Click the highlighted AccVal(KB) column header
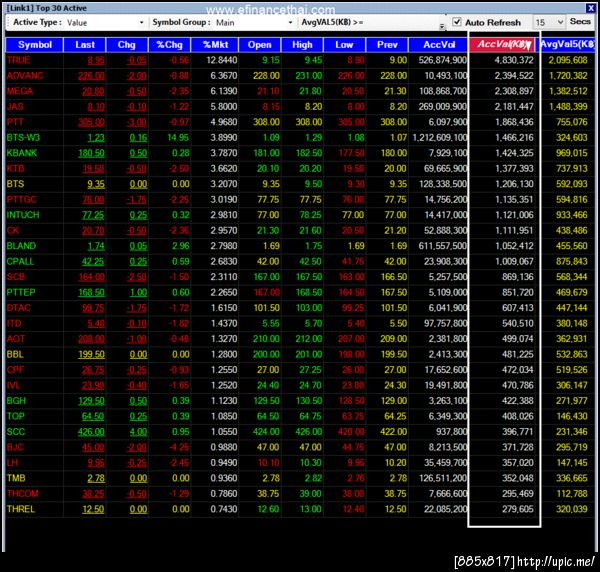The width and height of the screenshot is (600, 572). click(502, 44)
